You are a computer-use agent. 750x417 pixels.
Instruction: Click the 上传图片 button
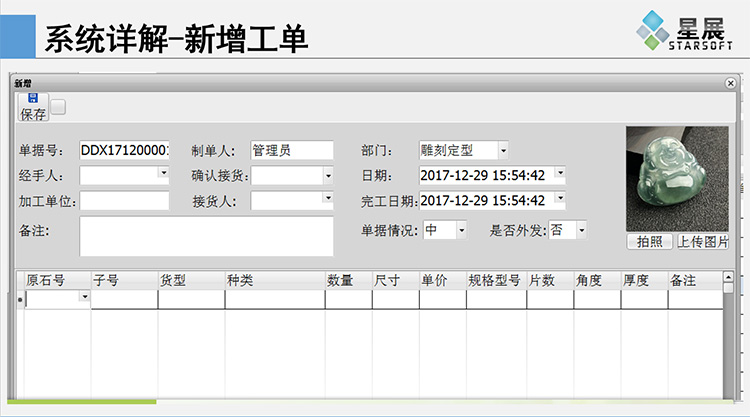click(702, 242)
